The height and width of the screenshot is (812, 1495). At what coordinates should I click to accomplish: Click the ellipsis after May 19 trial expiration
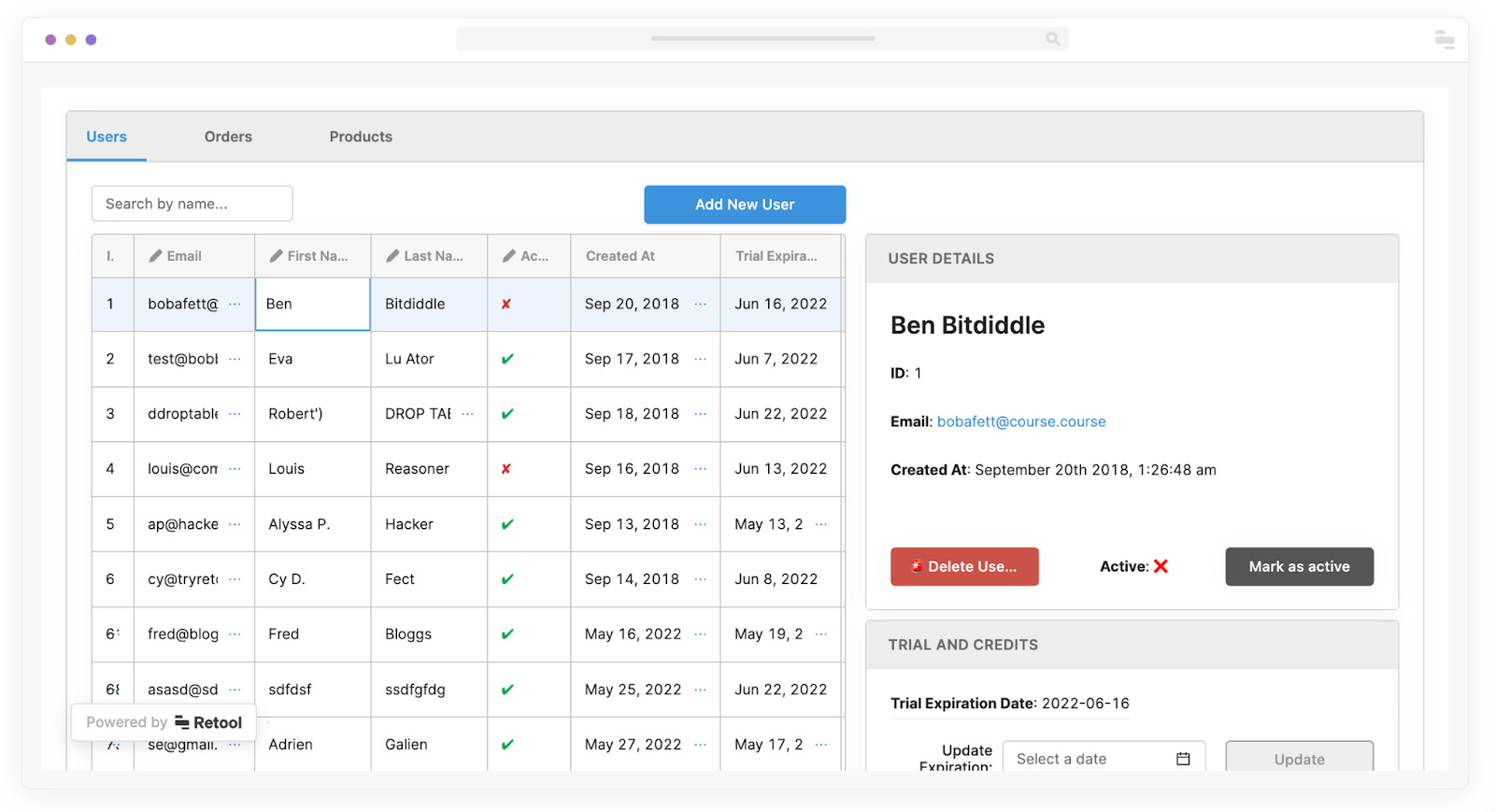pyautogui.click(x=821, y=634)
